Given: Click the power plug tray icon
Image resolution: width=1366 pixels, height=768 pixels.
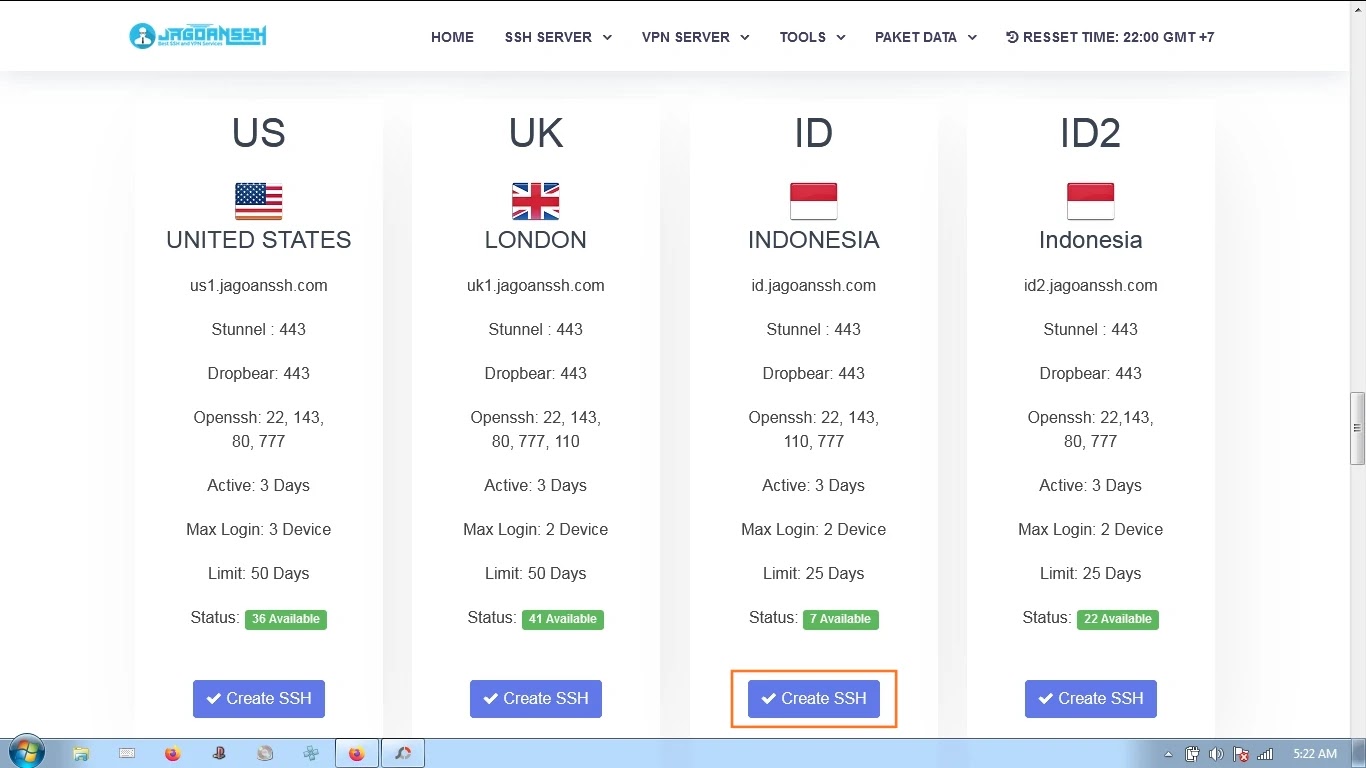Looking at the screenshot, I should (x=1192, y=754).
